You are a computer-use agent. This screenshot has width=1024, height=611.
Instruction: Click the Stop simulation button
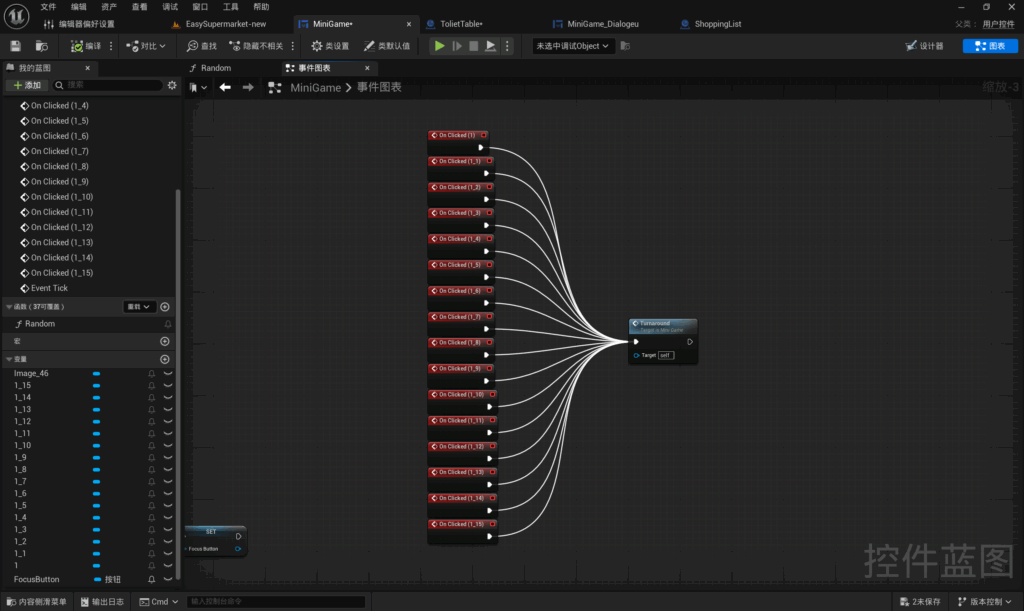coord(473,46)
